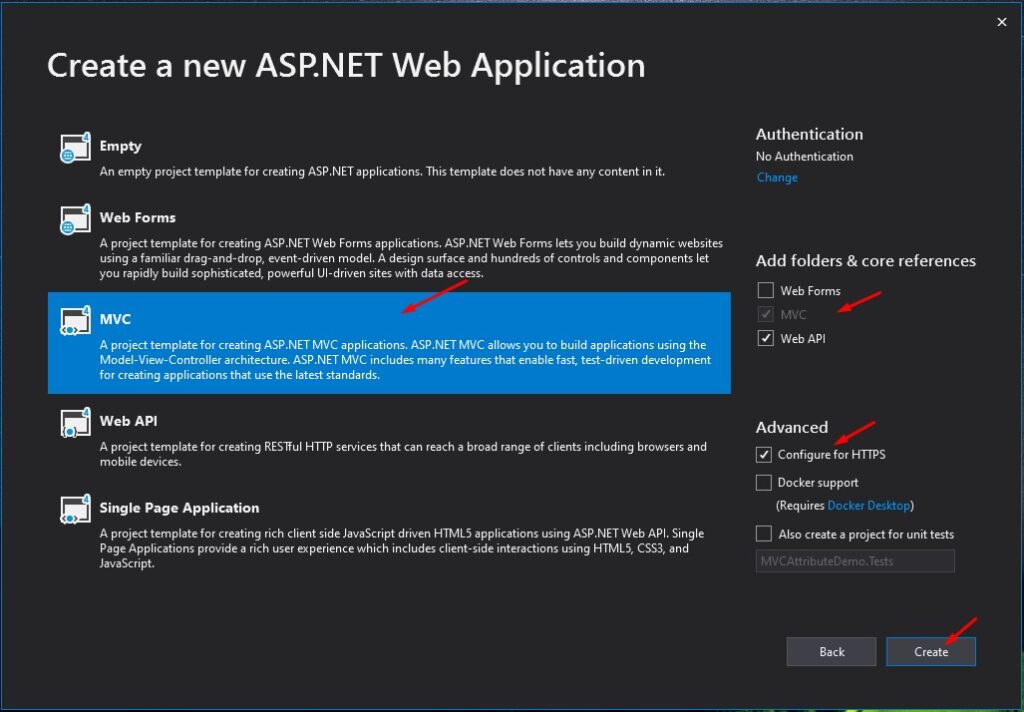Click the Create button

pyautogui.click(x=931, y=651)
